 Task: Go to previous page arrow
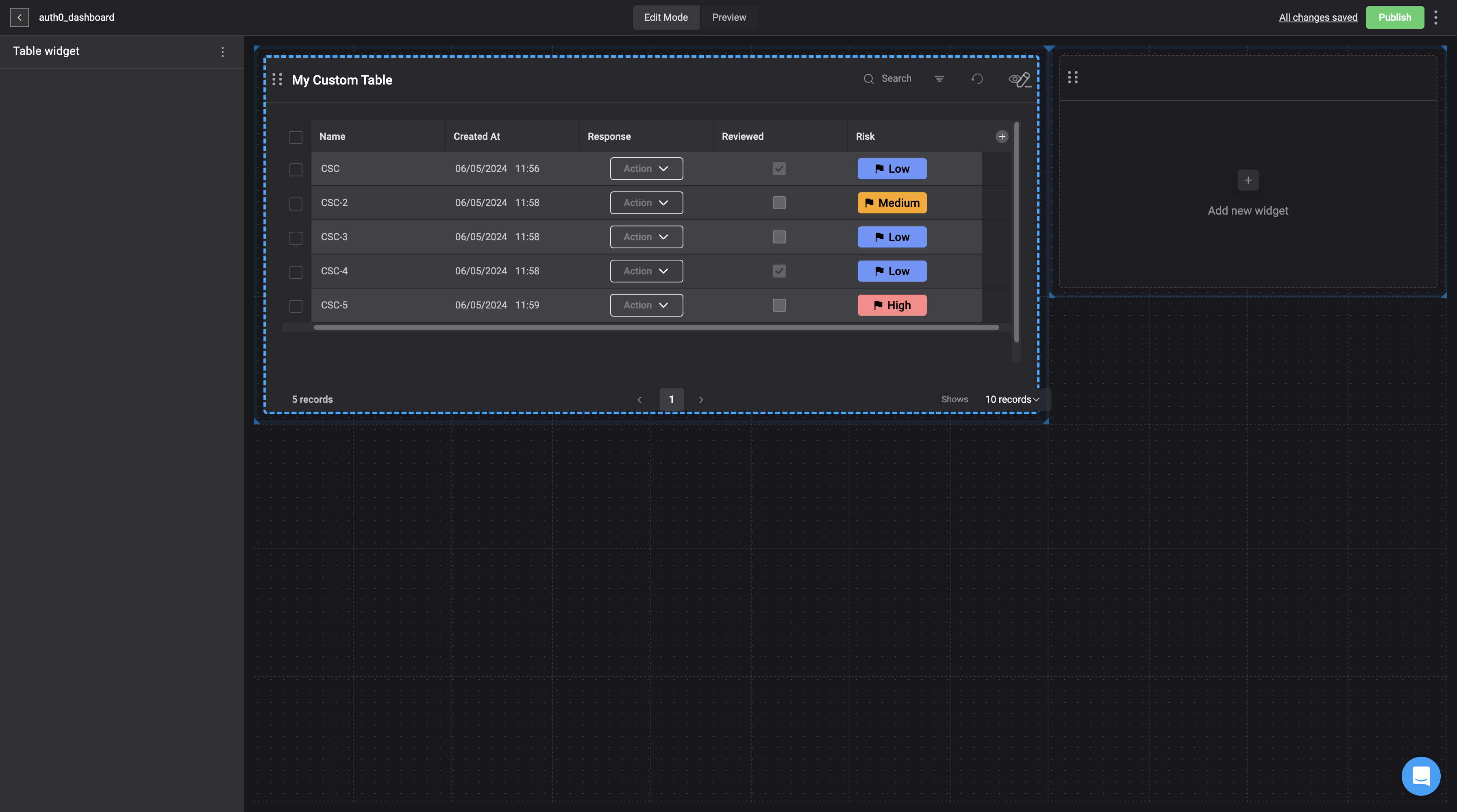pos(639,400)
